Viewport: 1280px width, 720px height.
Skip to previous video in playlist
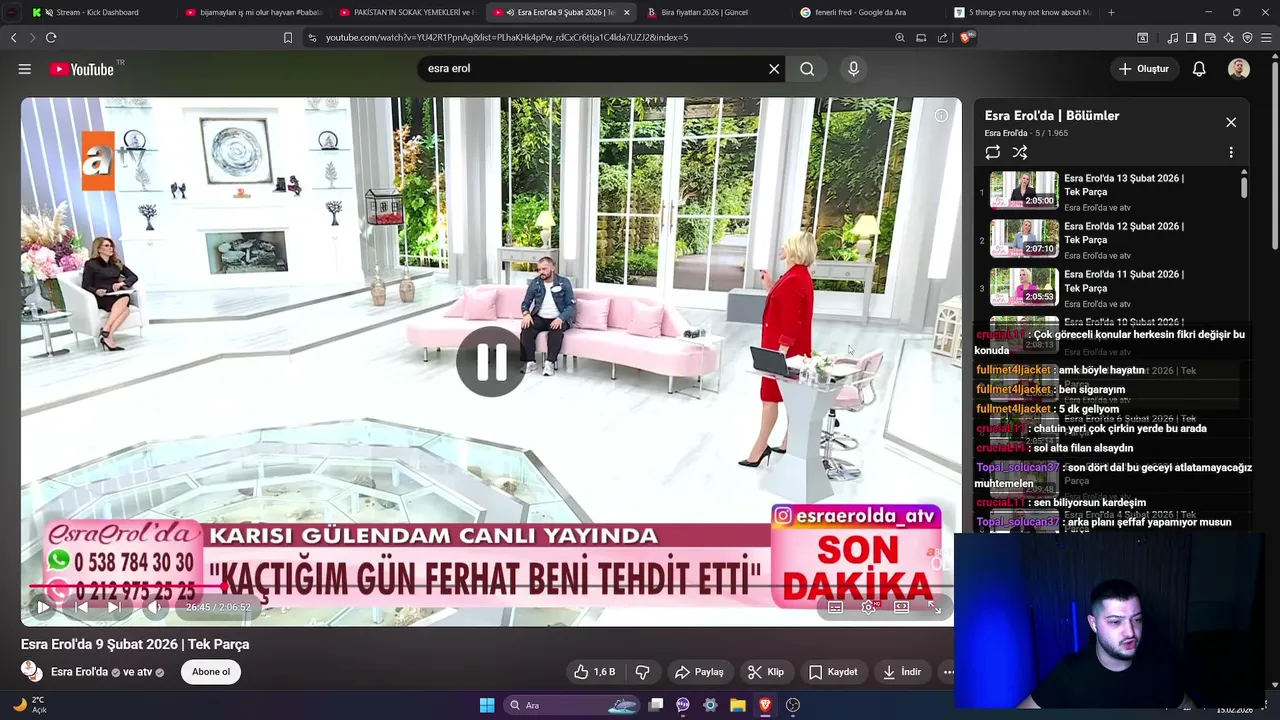(82, 607)
